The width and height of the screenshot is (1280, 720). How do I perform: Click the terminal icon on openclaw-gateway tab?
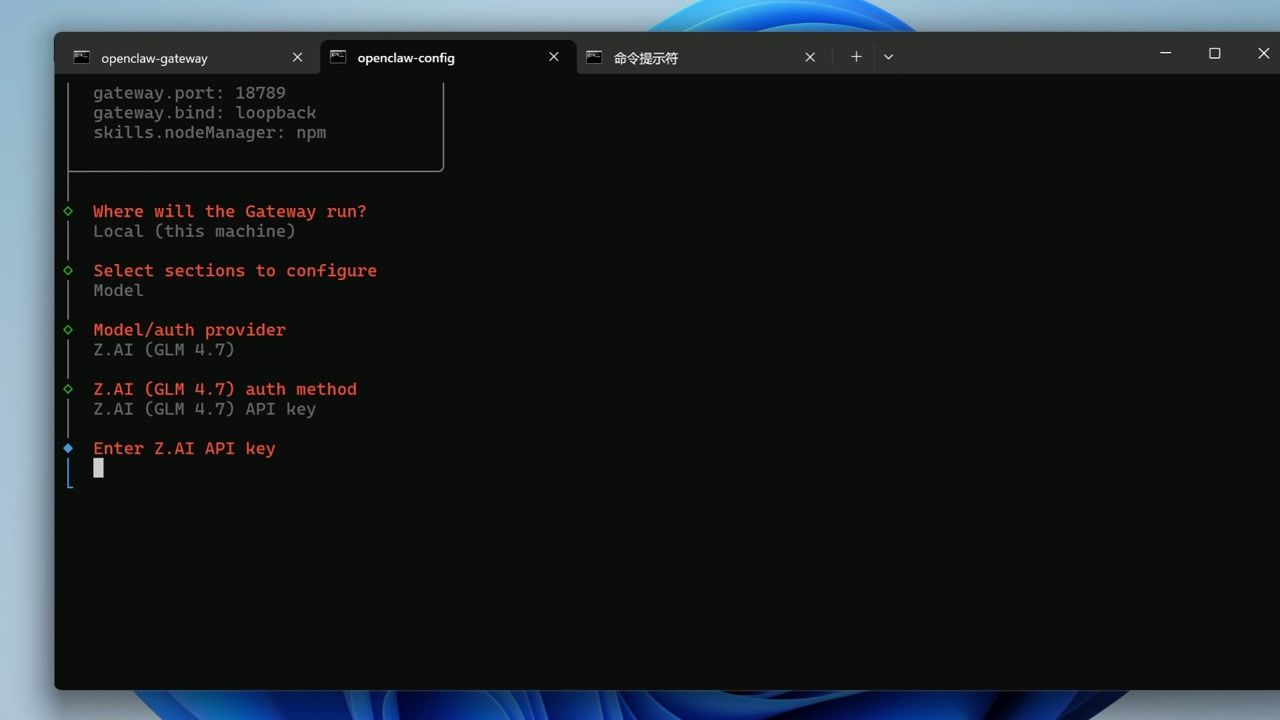81,57
